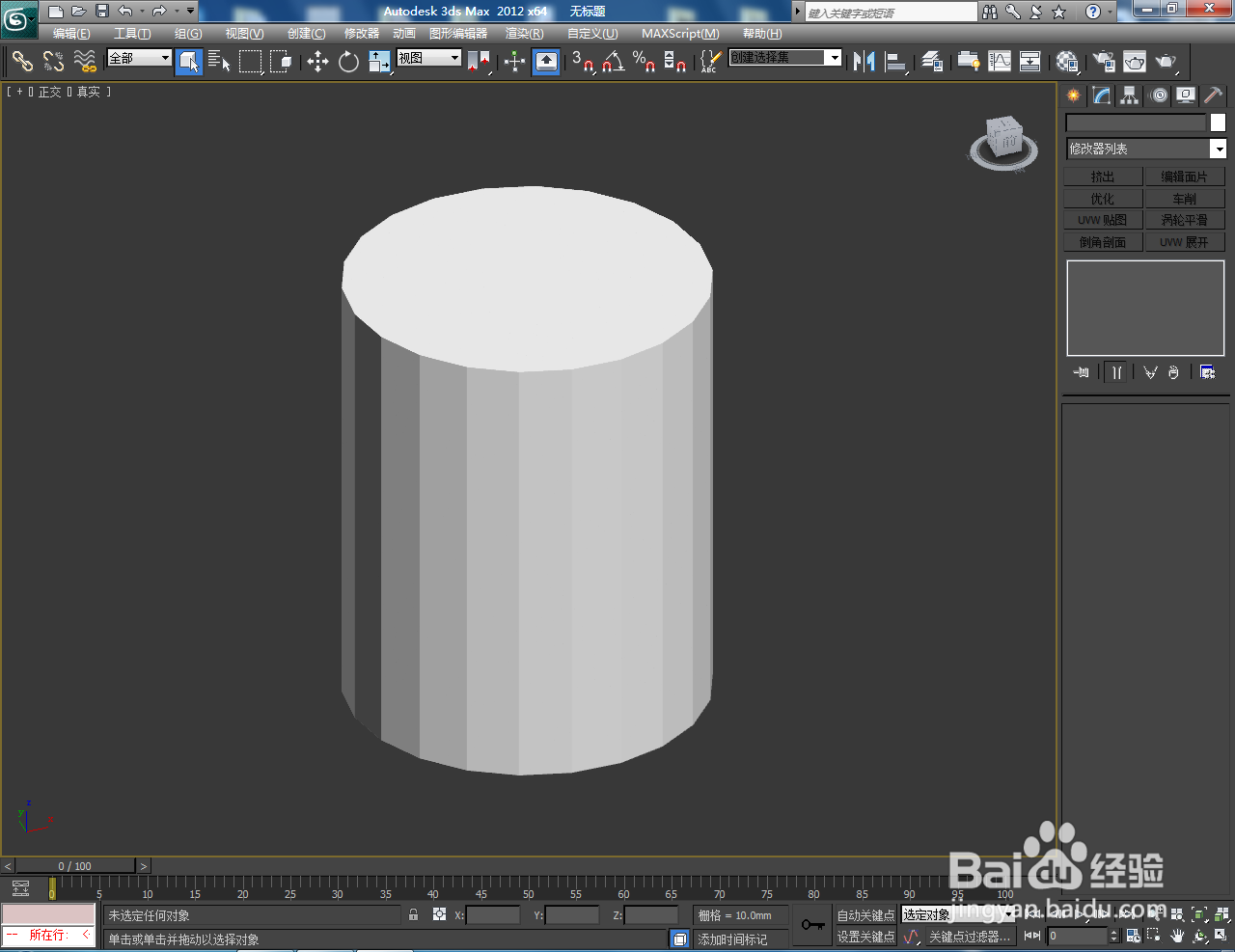Open the 渲染 rendering menu
Screen dimensions: 1235x952
(x=524, y=33)
